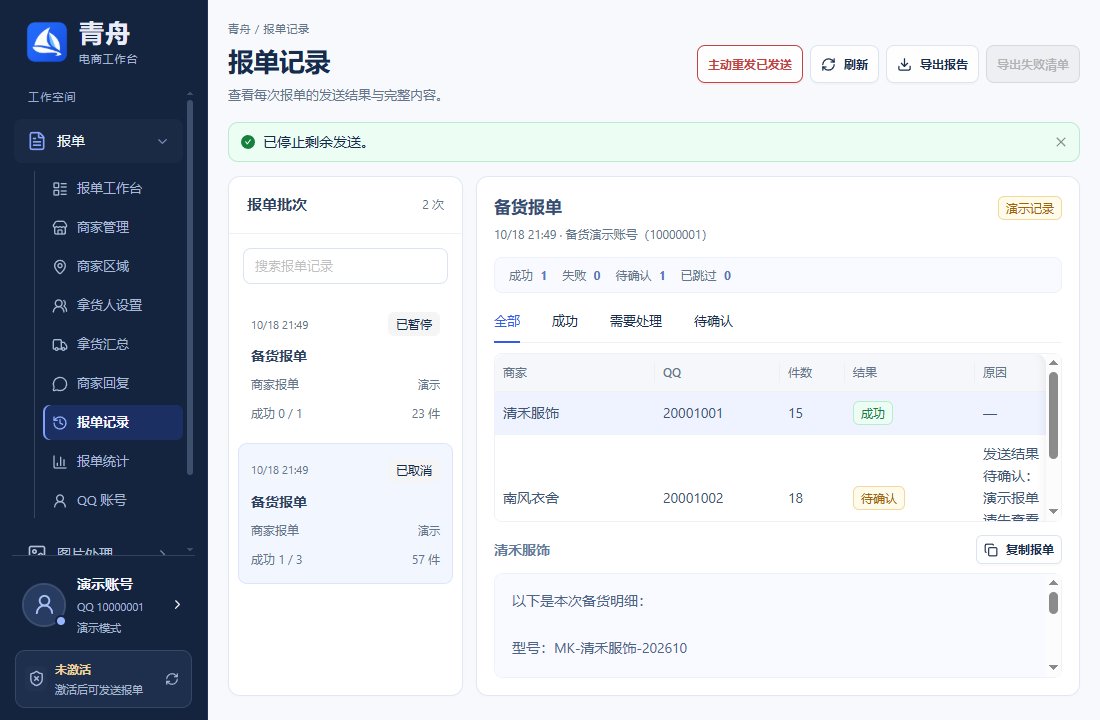Click the 复制报单 copy button

(1019, 549)
